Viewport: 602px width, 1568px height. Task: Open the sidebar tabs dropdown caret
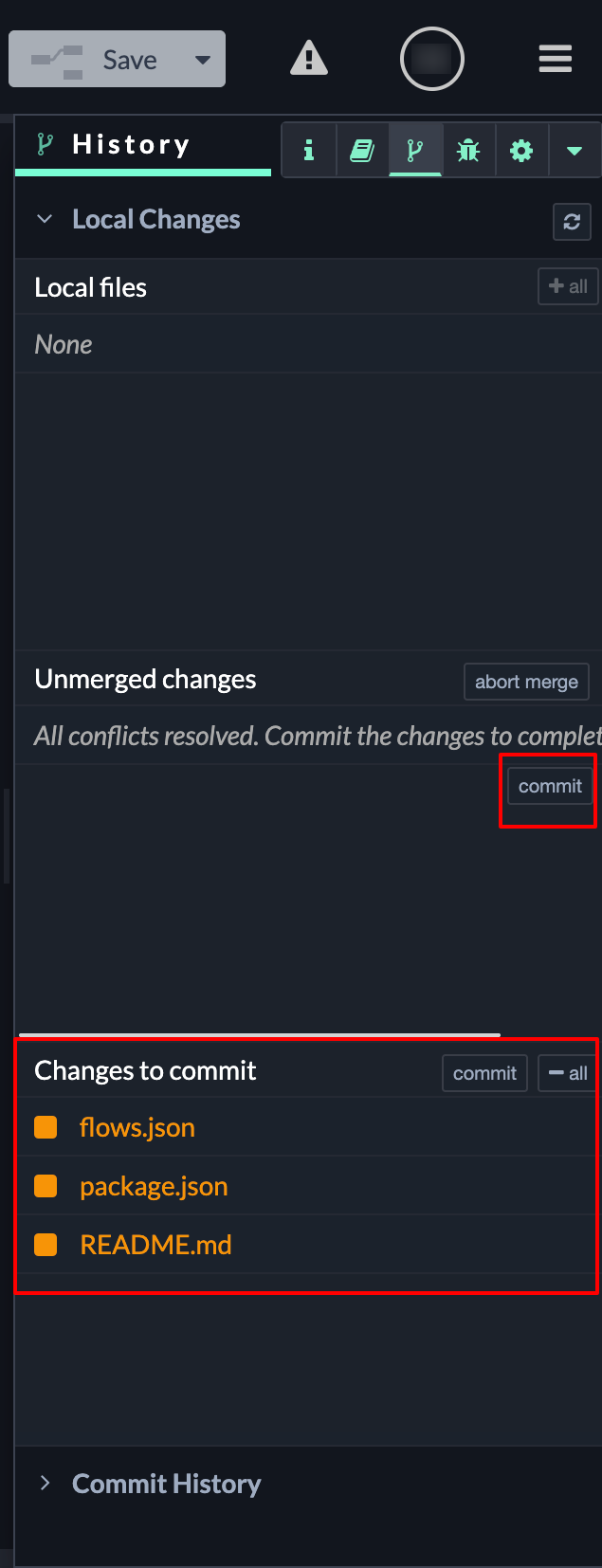[x=574, y=151]
